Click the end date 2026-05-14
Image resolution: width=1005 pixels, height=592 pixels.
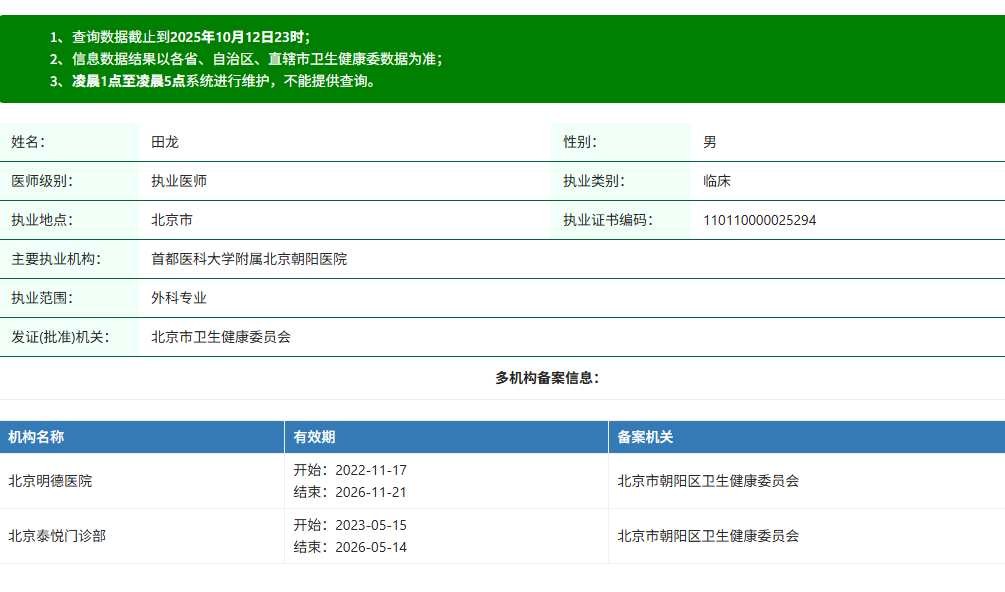click(370, 547)
